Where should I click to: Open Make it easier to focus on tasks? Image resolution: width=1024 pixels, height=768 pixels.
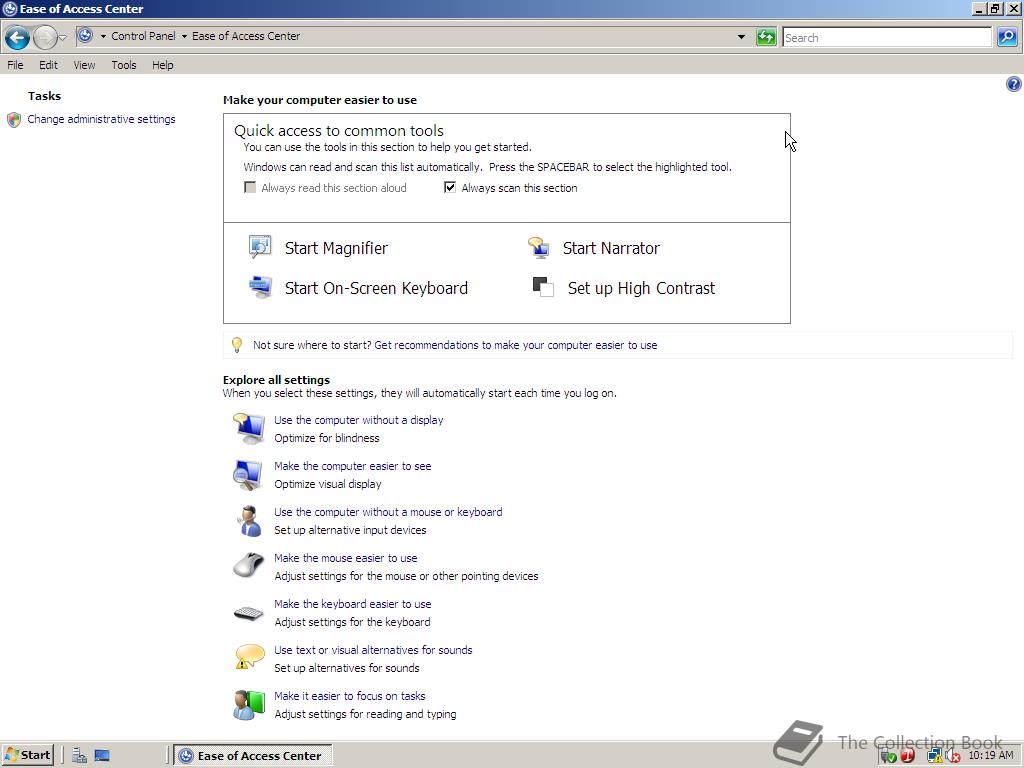pyautogui.click(x=349, y=696)
